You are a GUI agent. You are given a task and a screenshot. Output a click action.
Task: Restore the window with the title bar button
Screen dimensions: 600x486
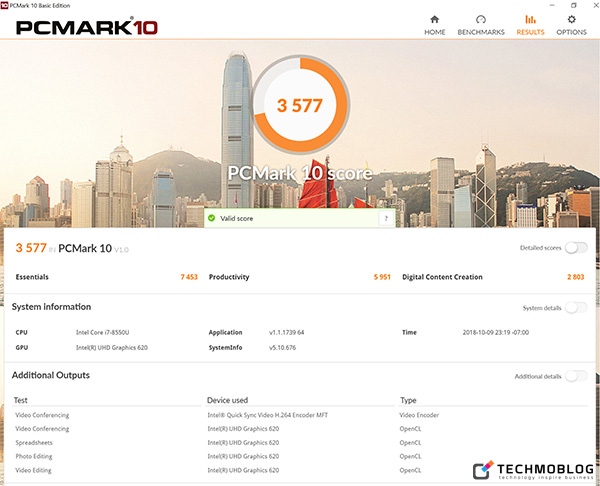(x=574, y=5)
